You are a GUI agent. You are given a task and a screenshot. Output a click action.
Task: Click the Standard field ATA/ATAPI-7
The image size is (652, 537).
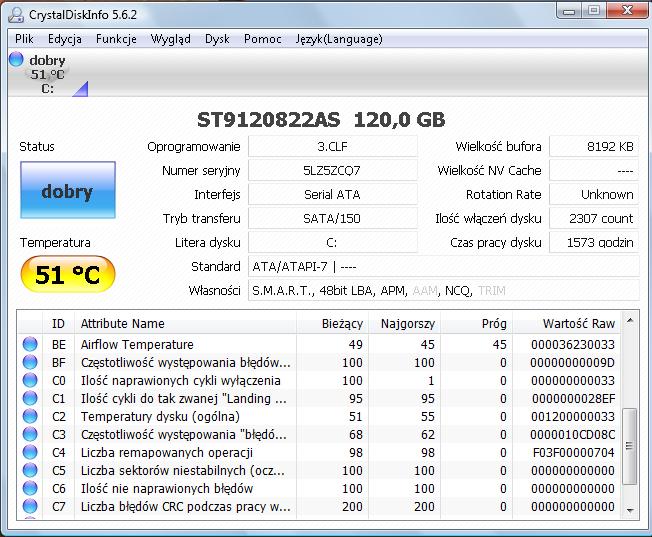point(444,267)
